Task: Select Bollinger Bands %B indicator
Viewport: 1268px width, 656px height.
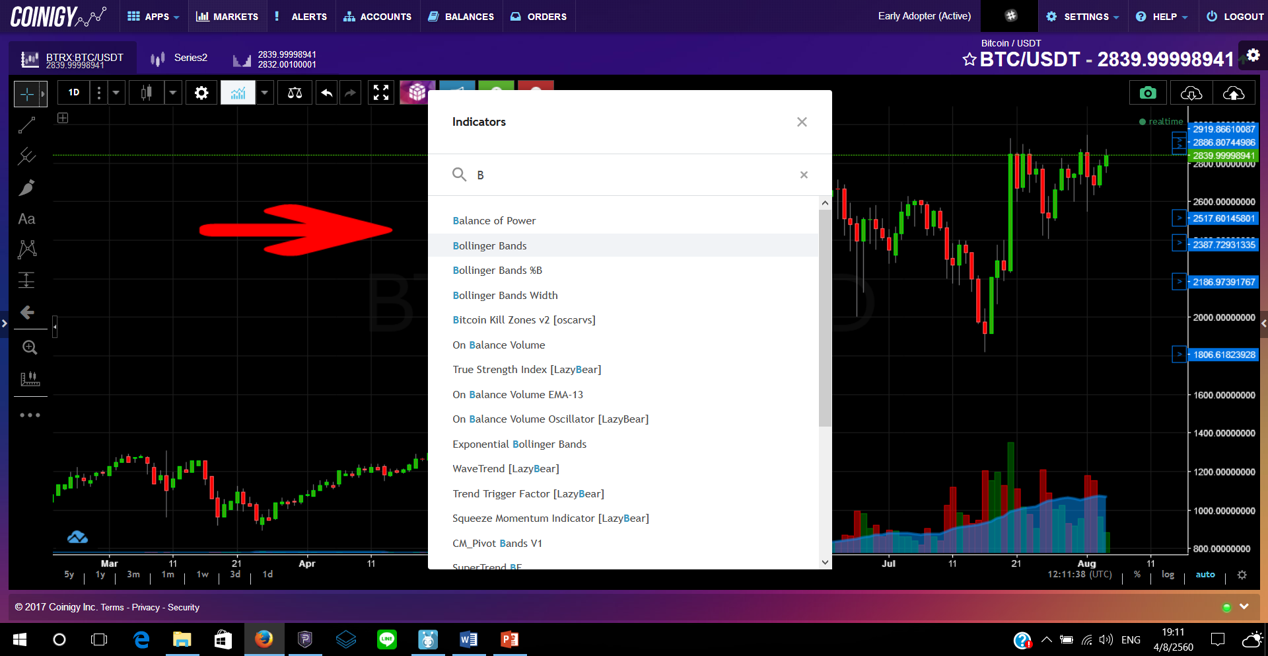Action: (x=623, y=270)
